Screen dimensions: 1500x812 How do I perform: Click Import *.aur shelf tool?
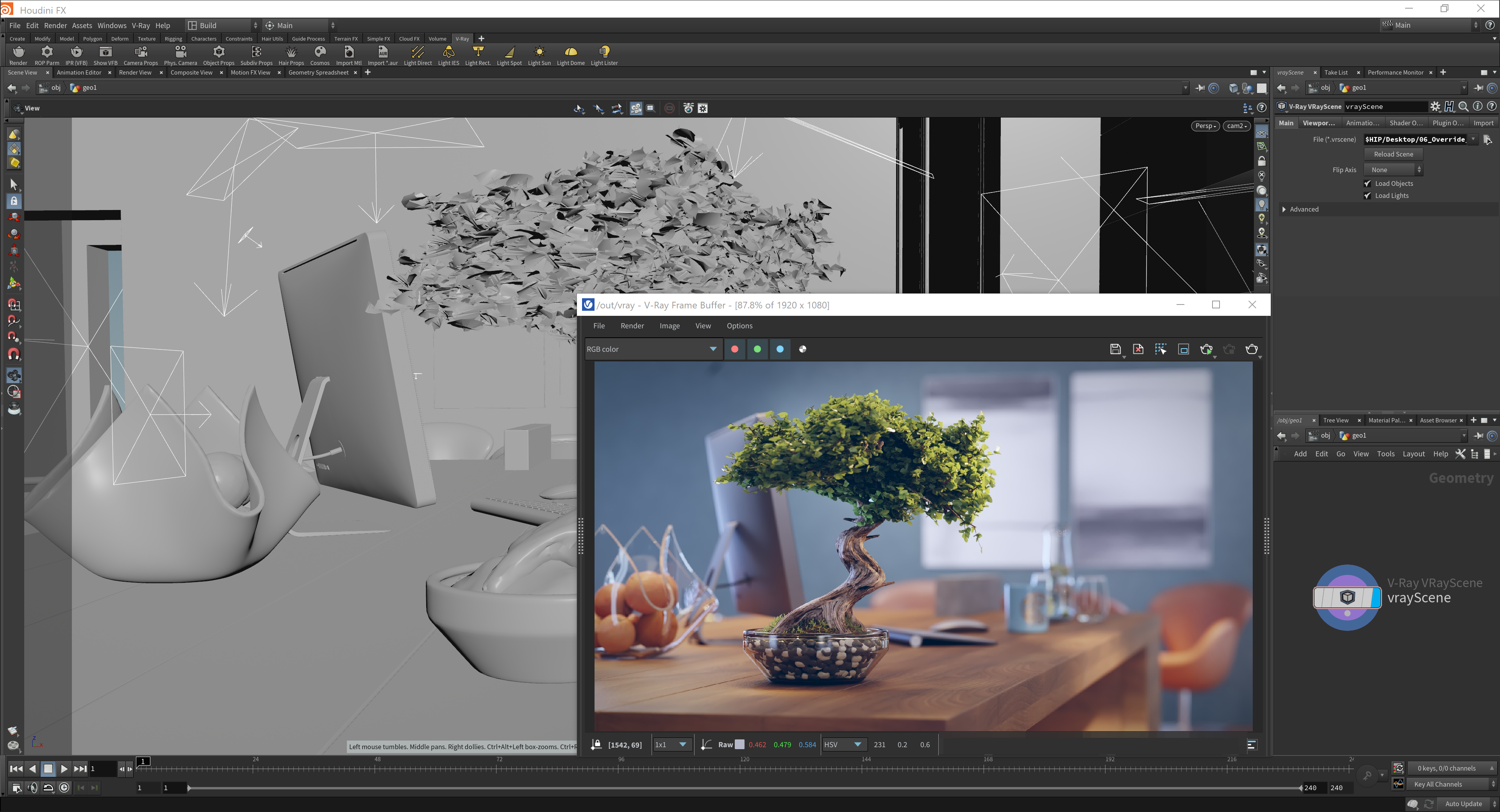click(382, 55)
